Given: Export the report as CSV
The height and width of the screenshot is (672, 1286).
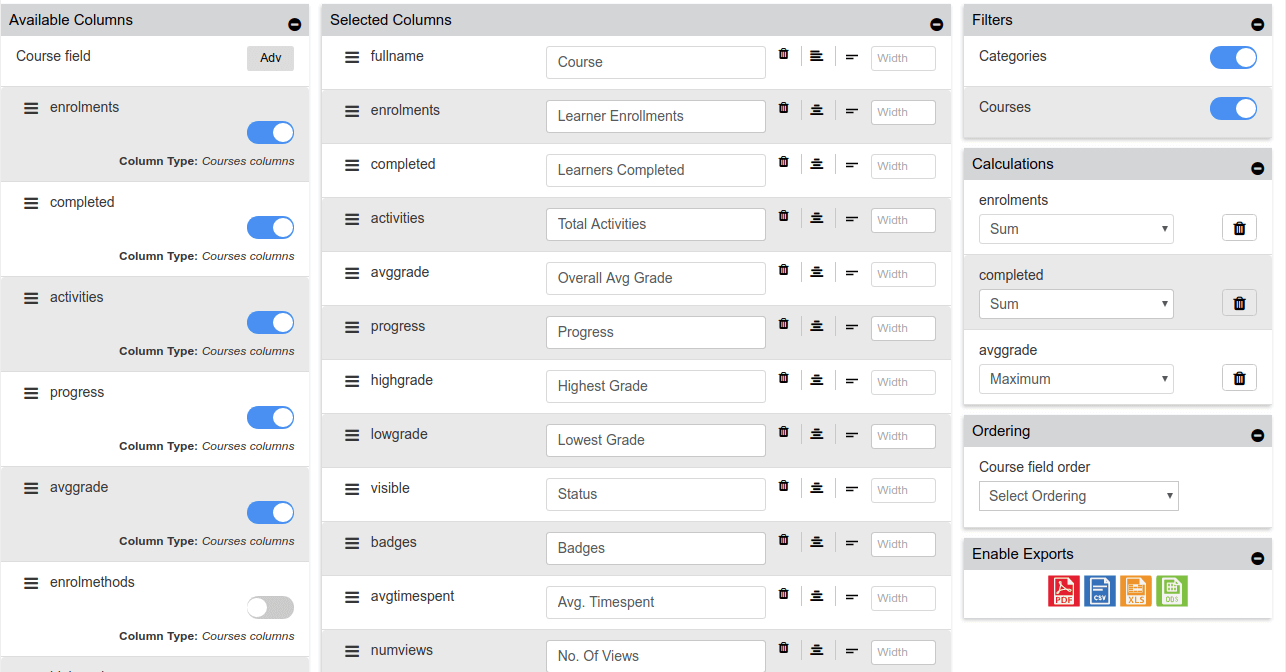Looking at the screenshot, I should coord(1099,591).
